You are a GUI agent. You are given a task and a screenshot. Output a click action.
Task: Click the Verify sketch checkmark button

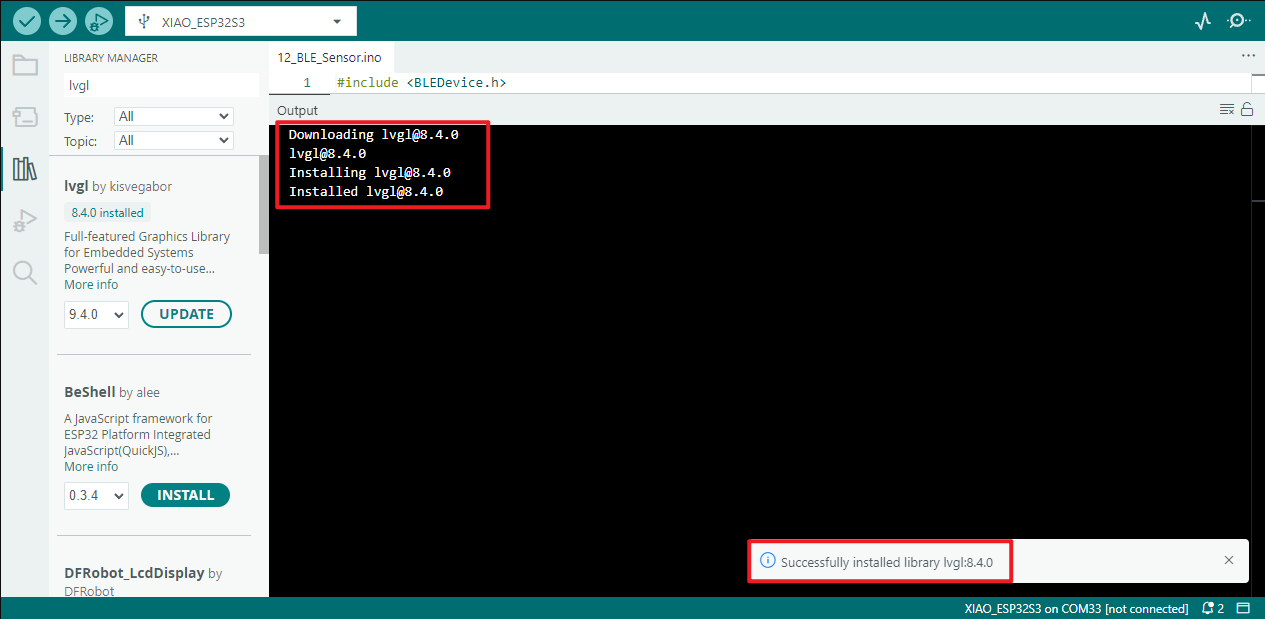coord(28,20)
